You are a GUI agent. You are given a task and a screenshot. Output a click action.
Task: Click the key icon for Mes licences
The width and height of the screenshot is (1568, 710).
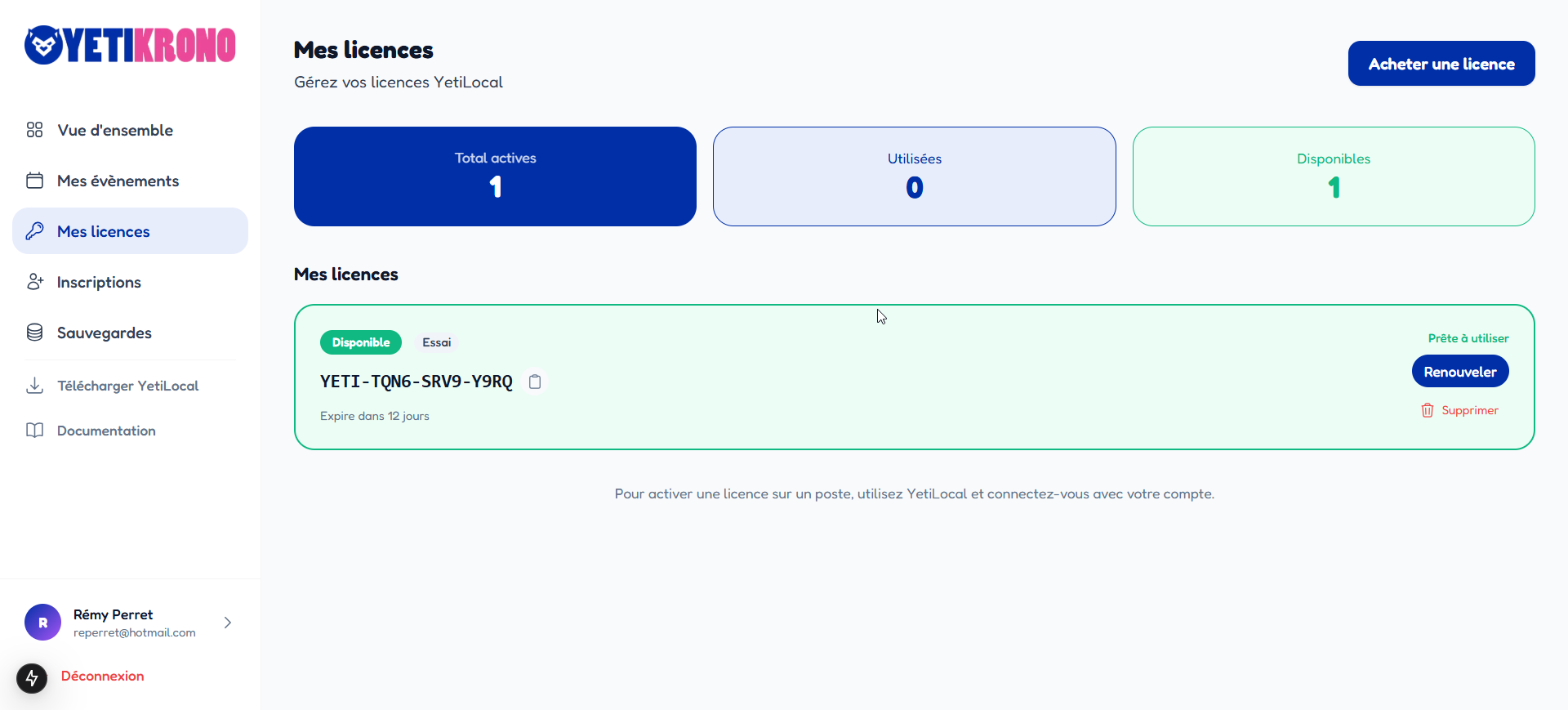click(x=34, y=231)
